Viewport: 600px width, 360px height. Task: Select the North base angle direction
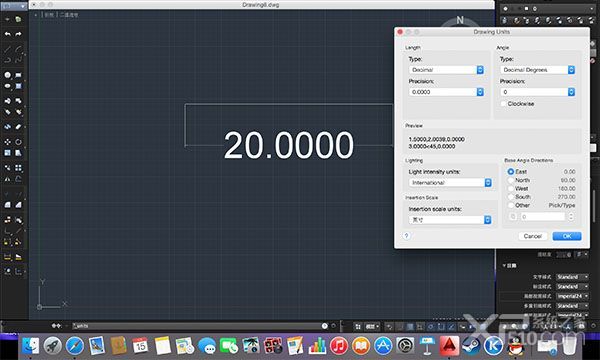pos(510,180)
